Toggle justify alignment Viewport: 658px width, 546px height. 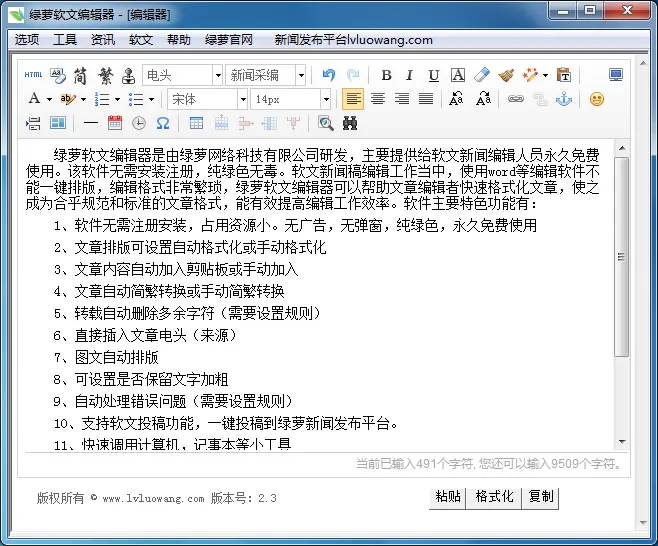tap(426, 99)
